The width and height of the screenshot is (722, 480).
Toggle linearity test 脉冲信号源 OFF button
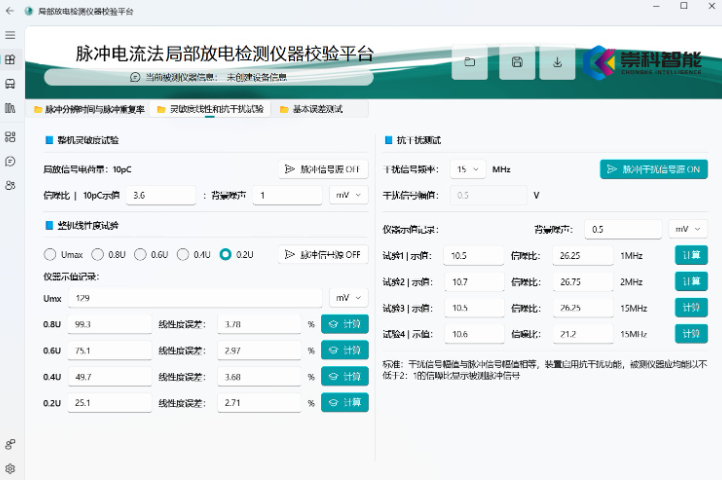pyautogui.click(x=323, y=254)
